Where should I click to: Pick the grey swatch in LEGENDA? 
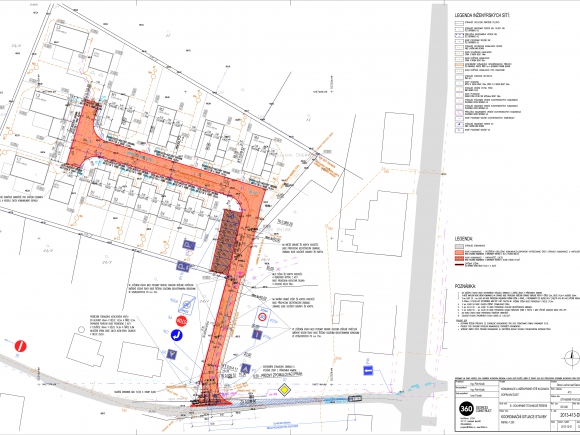459,246
